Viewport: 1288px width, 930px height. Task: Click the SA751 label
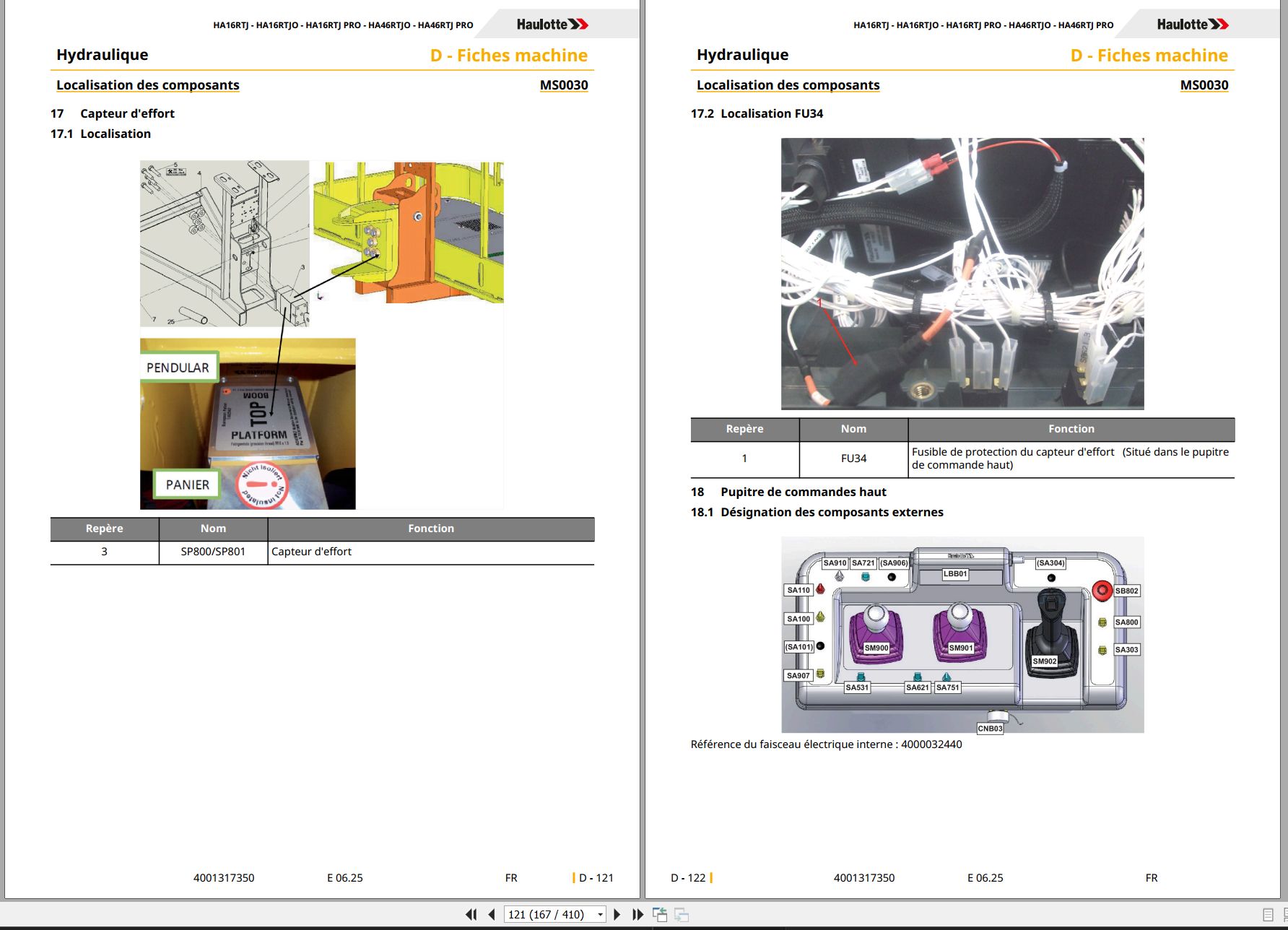pos(947,687)
